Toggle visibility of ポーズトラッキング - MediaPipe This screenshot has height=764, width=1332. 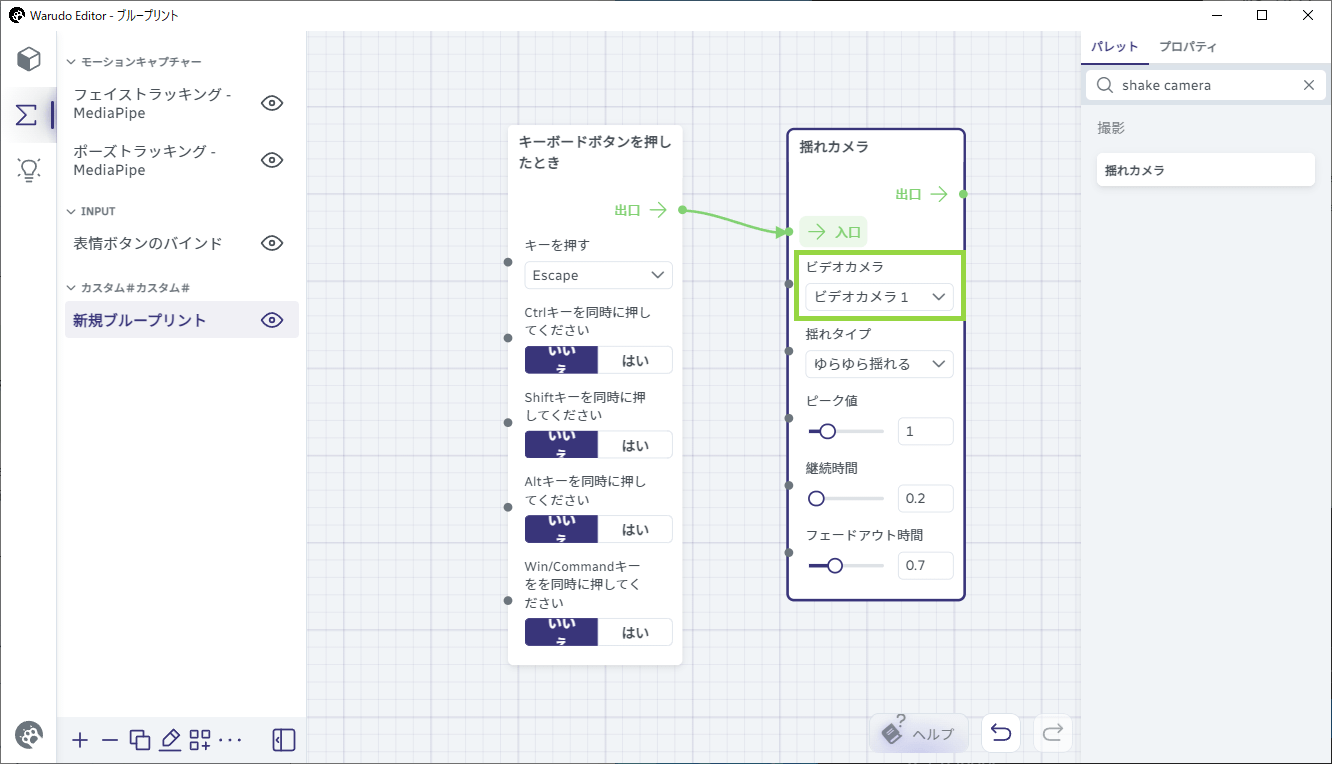click(x=272, y=160)
